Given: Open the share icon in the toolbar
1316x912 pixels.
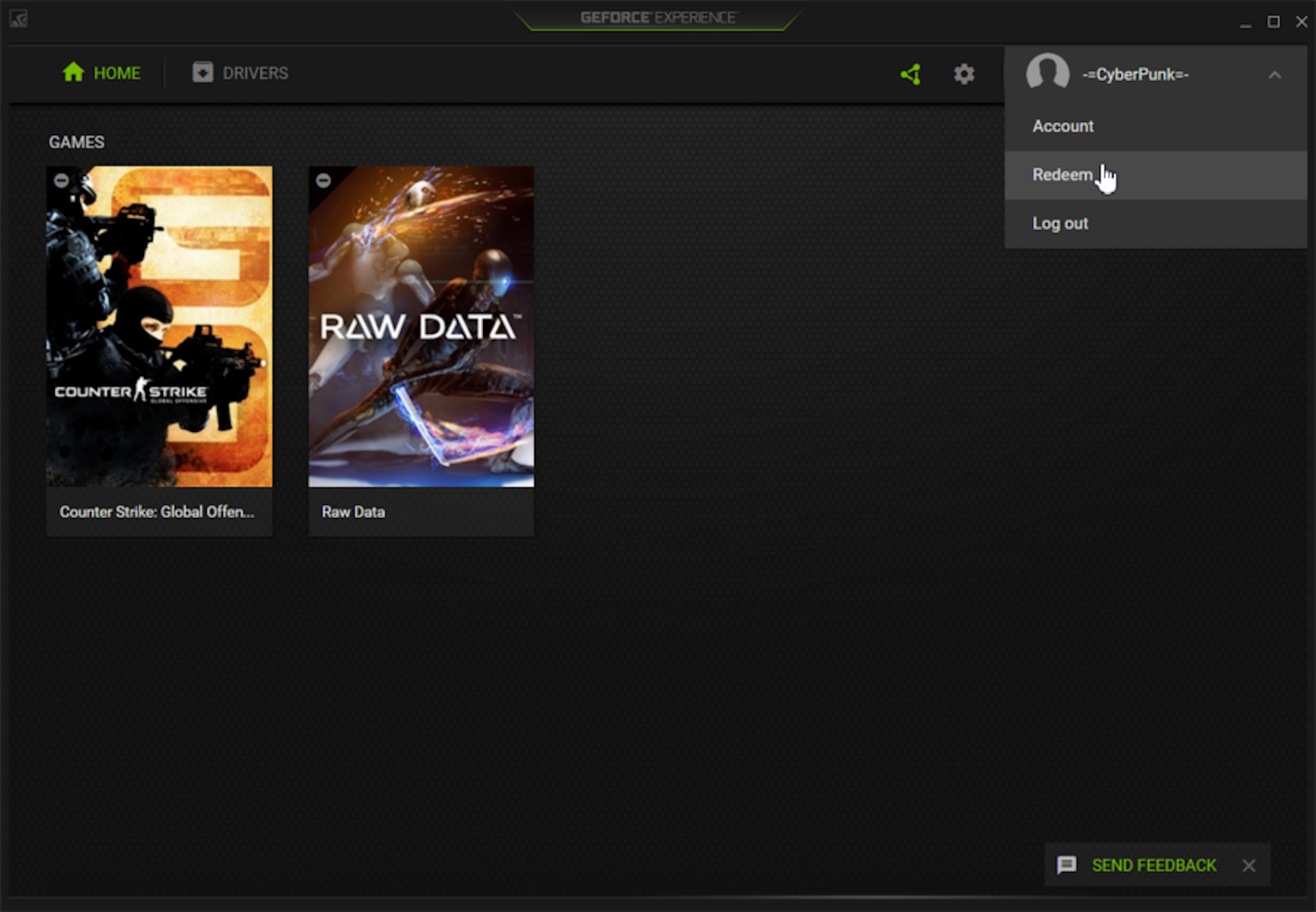Looking at the screenshot, I should (911, 75).
